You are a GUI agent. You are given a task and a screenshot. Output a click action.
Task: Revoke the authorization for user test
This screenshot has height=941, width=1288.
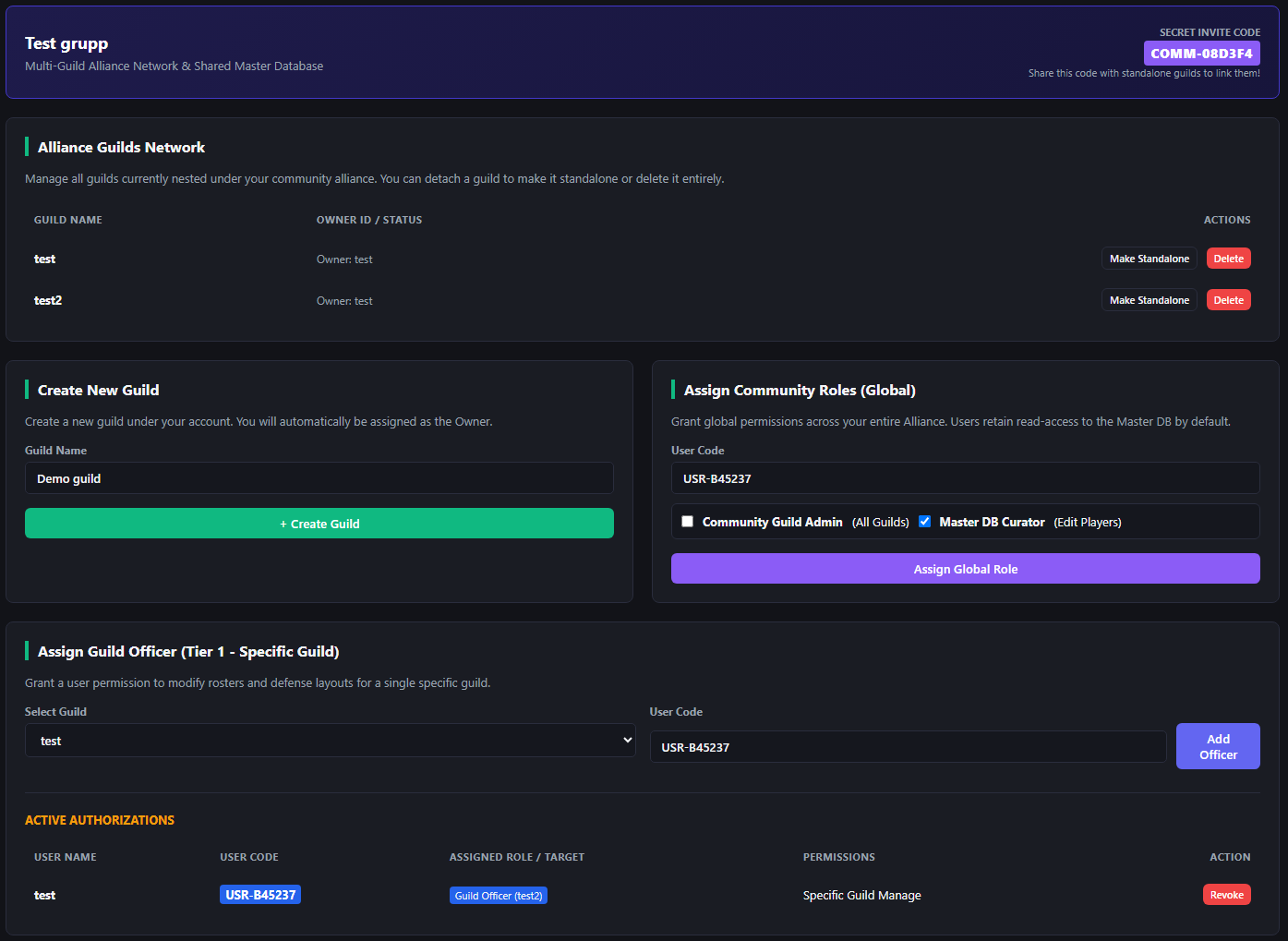[x=1227, y=895]
